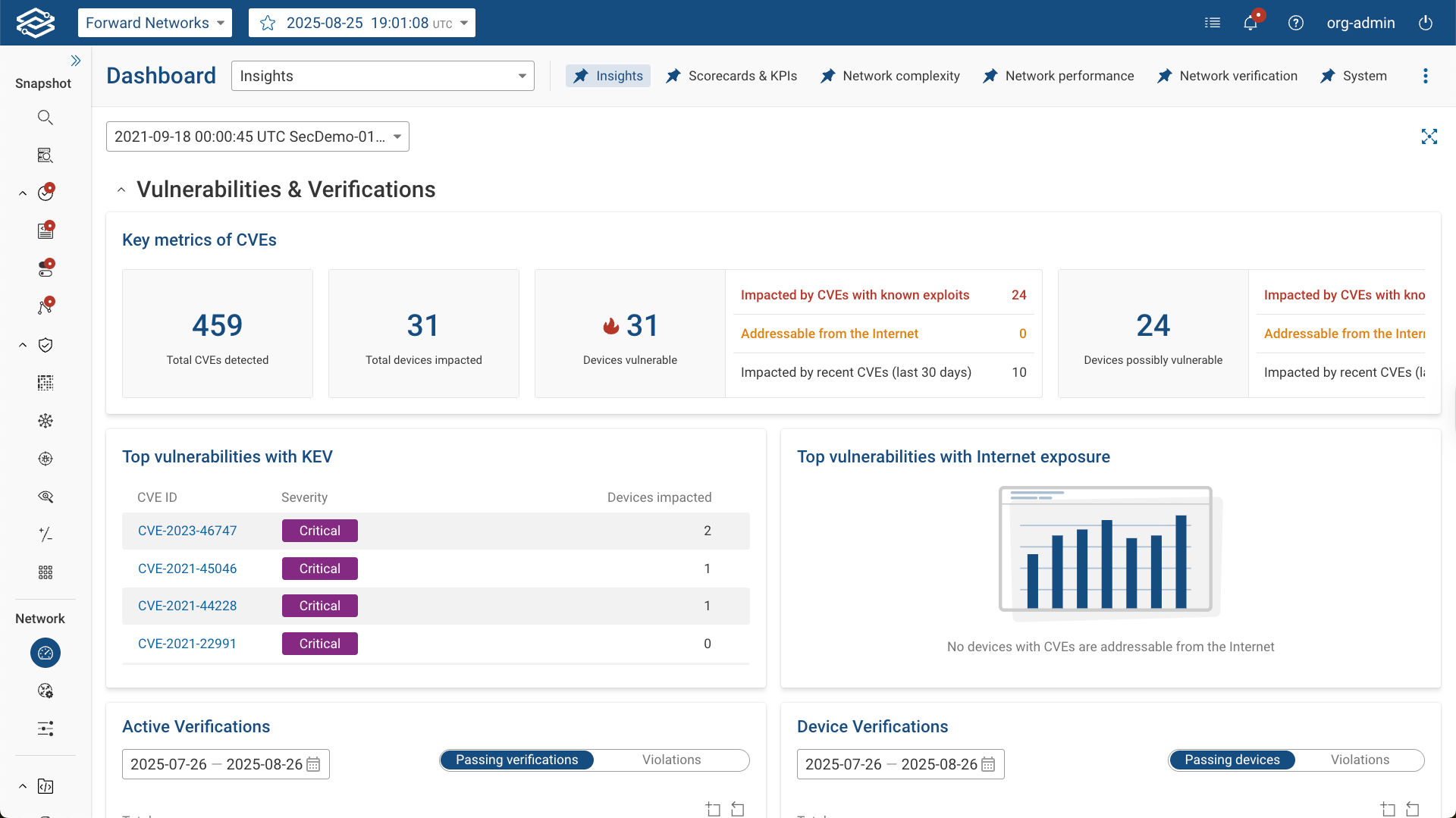Select the network dashboard speedometer icon in sidebar

click(x=45, y=653)
